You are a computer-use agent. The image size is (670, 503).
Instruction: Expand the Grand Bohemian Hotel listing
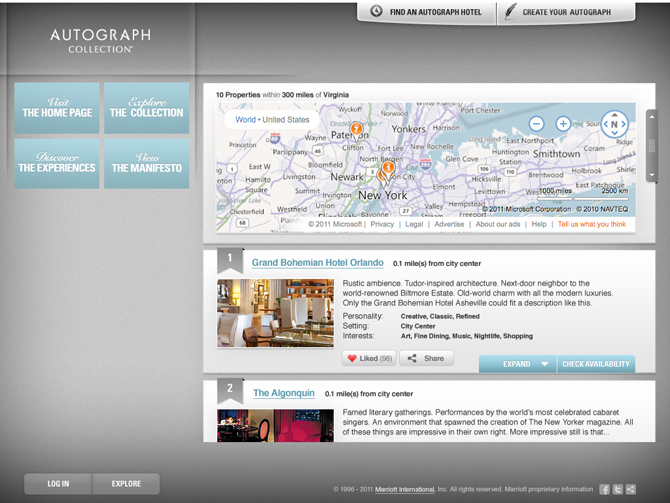[x=517, y=364]
